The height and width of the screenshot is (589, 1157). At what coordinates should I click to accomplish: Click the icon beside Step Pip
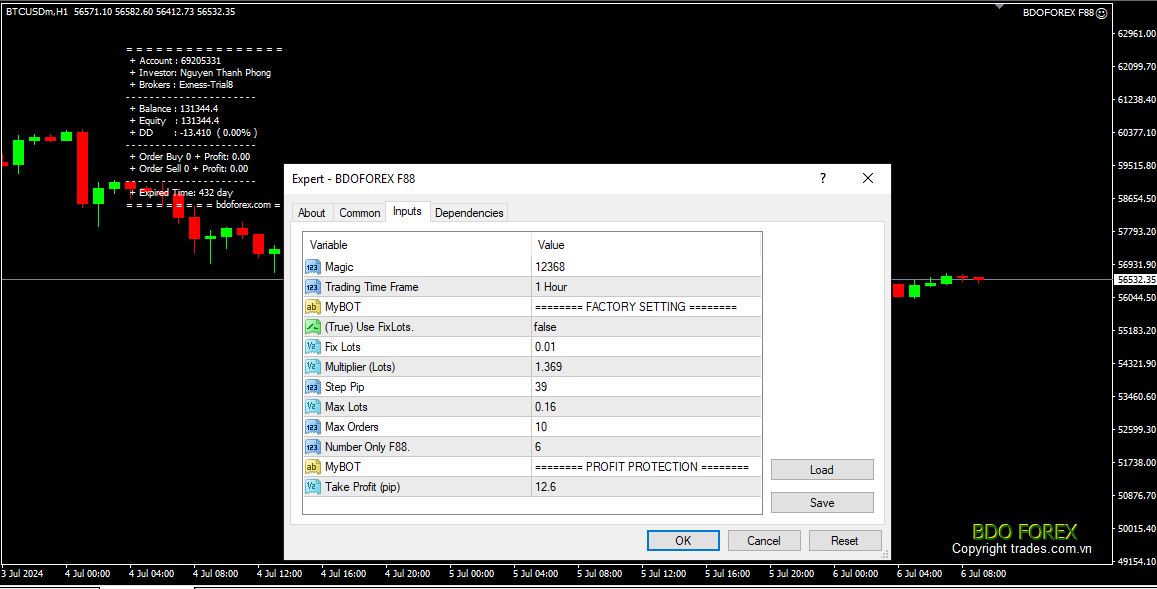click(x=313, y=387)
